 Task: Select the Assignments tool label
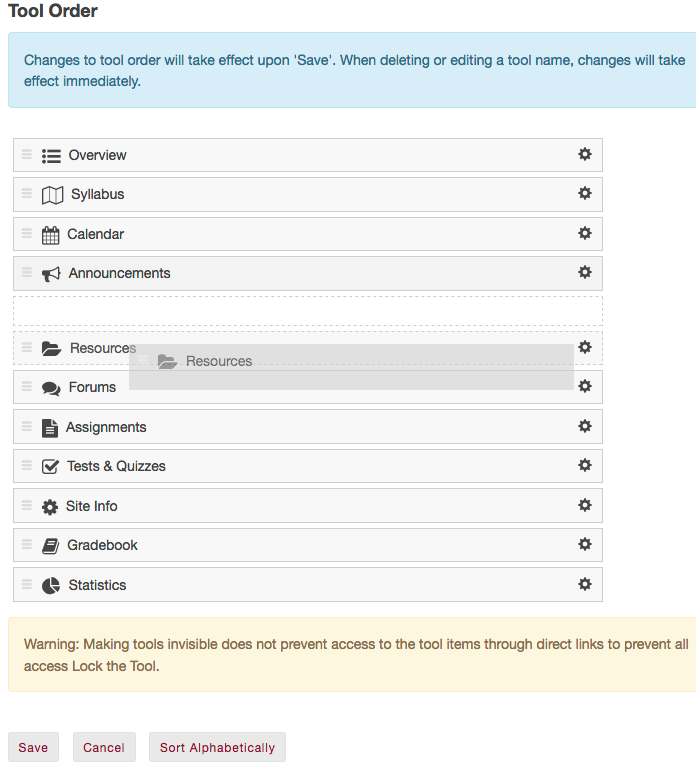pyautogui.click(x=106, y=427)
